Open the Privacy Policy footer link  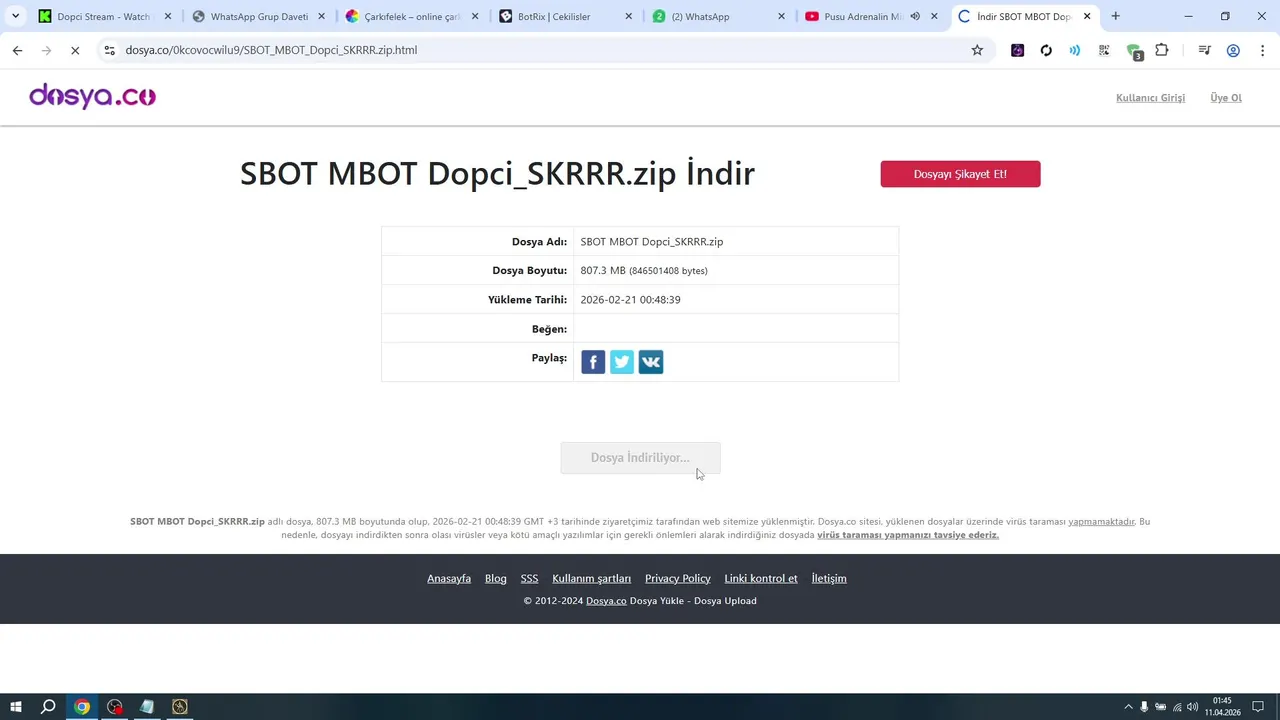click(678, 578)
